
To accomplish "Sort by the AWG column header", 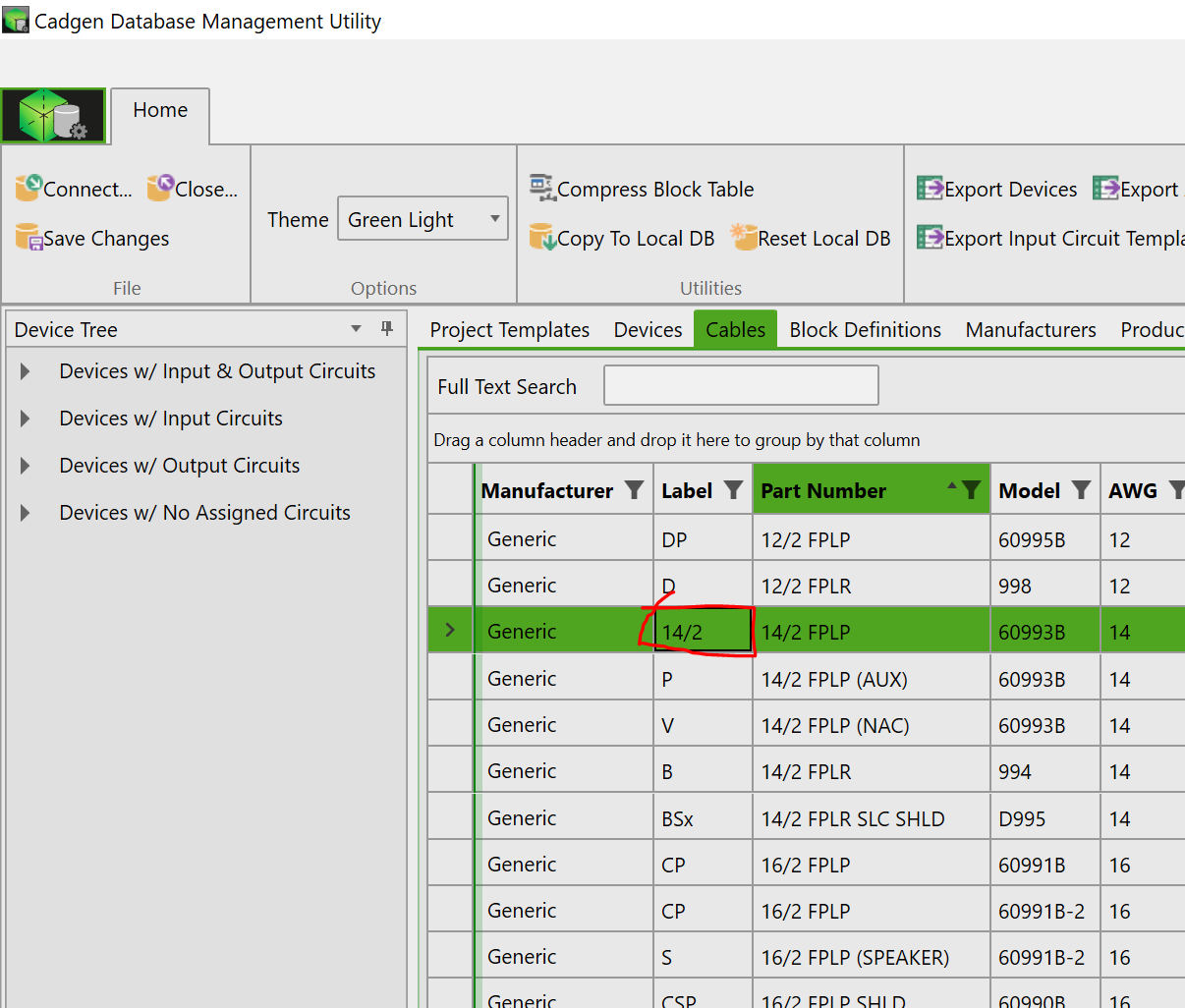I will pyautogui.click(x=1133, y=490).
